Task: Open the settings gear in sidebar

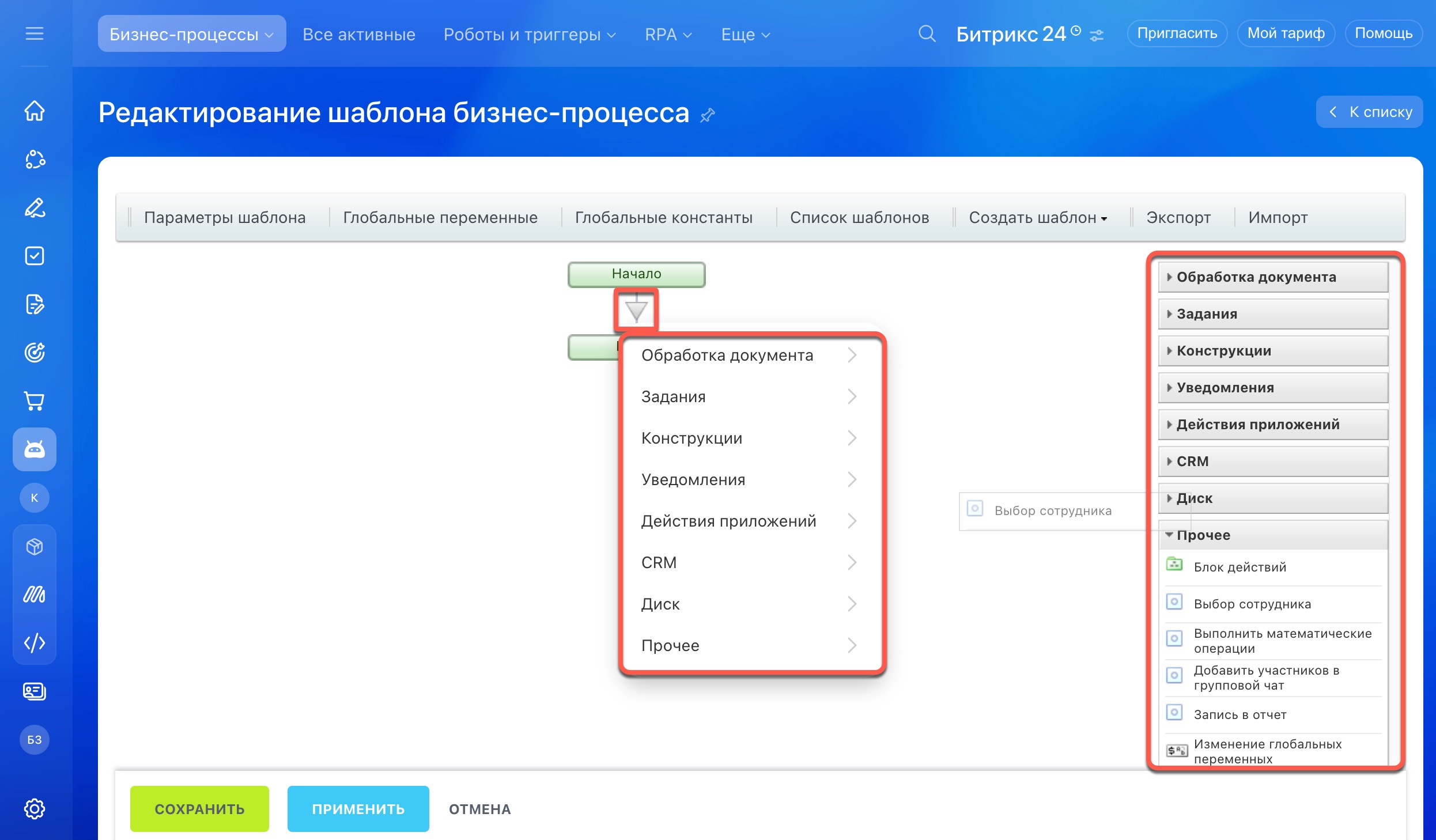Action: [x=35, y=809]
